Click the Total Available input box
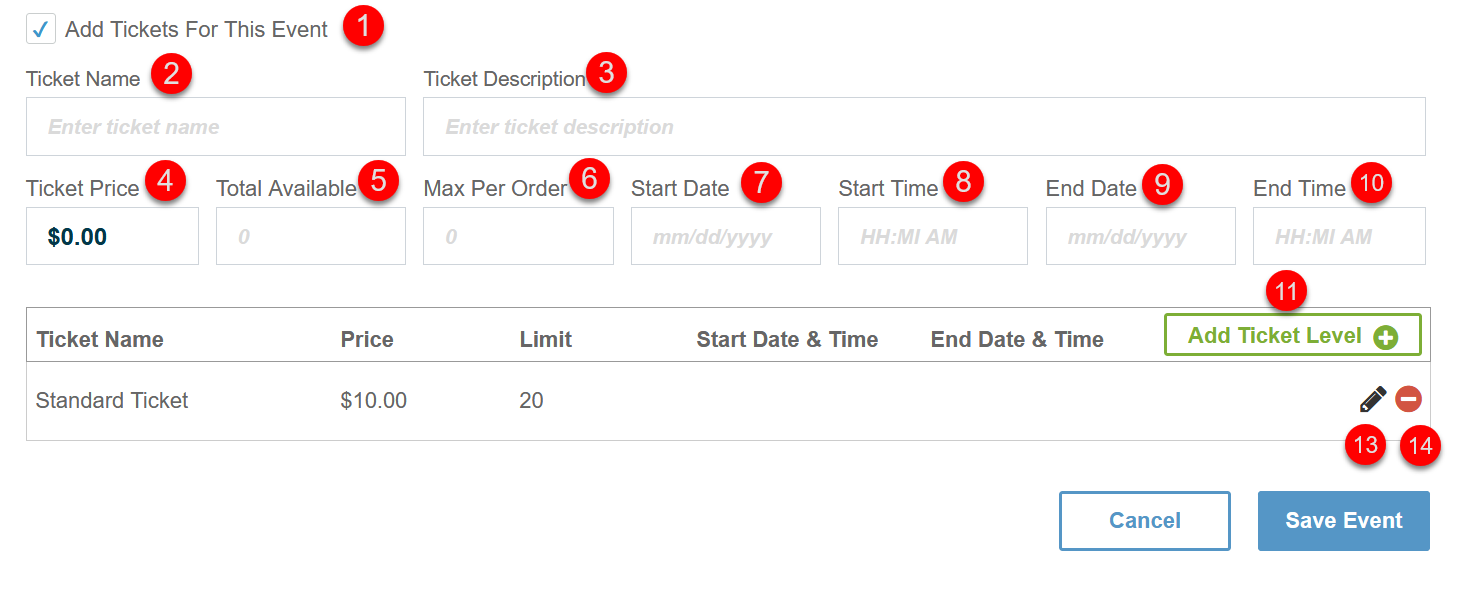The width and height of the screenshot is (1457, 590). 311,236
